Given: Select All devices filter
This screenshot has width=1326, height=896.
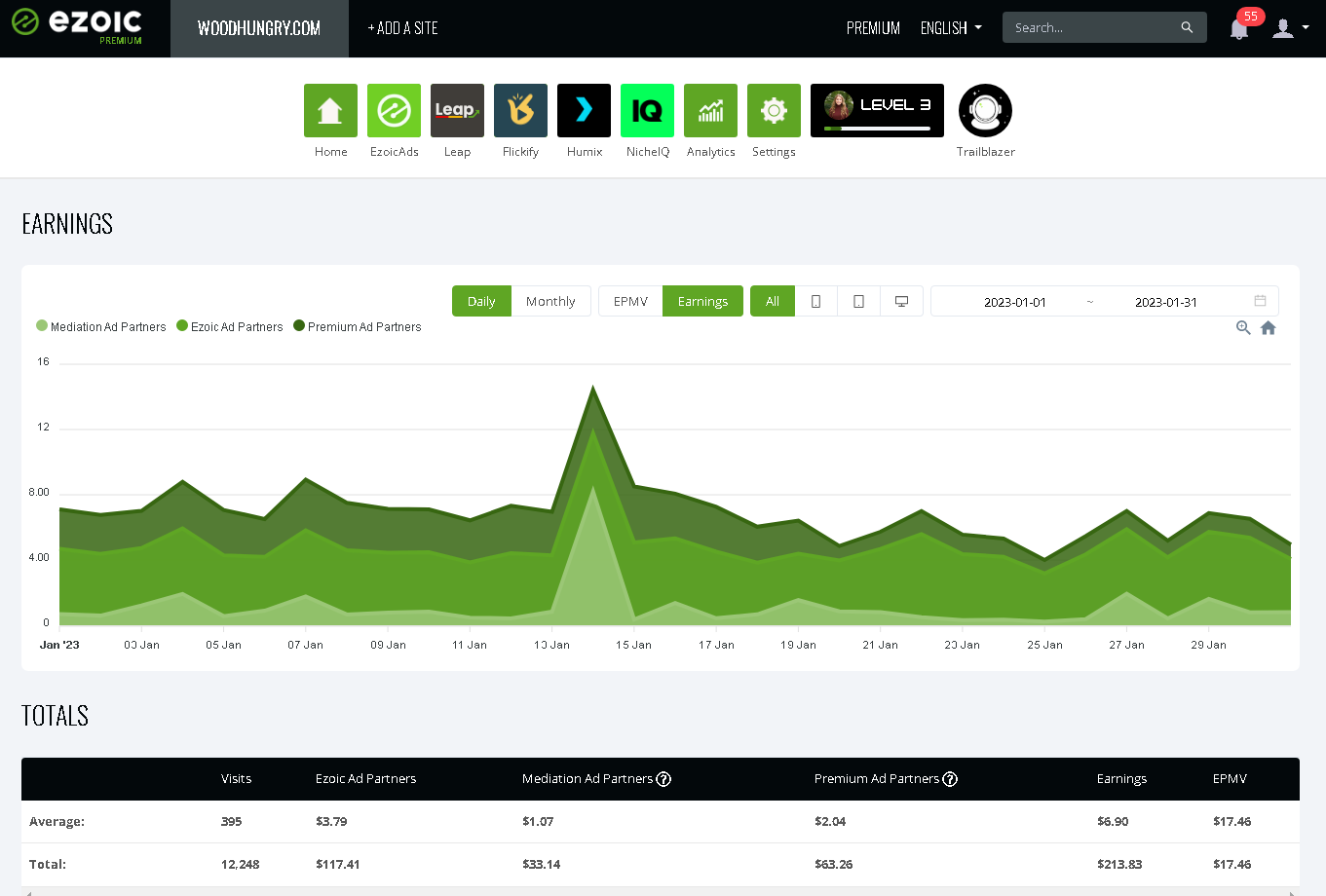Looking at the screenshot, I should (773, 301).
